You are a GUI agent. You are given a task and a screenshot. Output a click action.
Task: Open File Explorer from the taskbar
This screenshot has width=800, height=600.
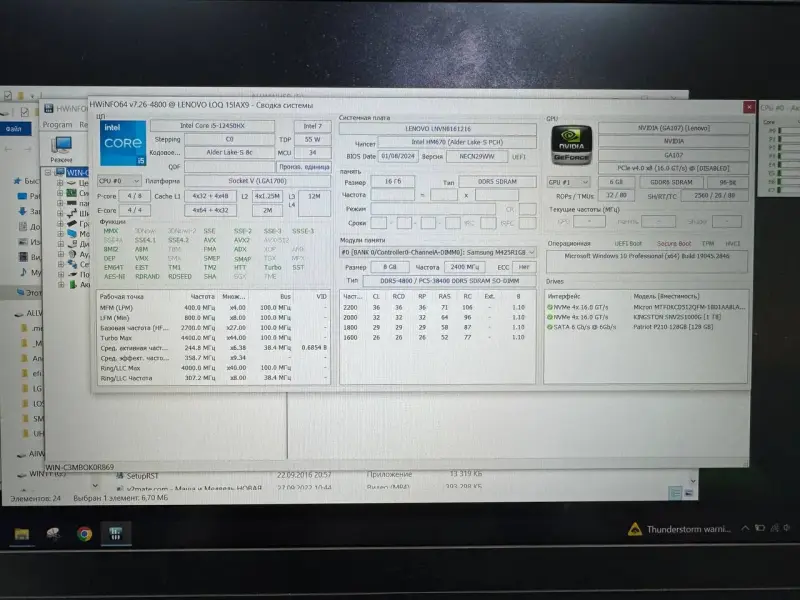[22, 534]
